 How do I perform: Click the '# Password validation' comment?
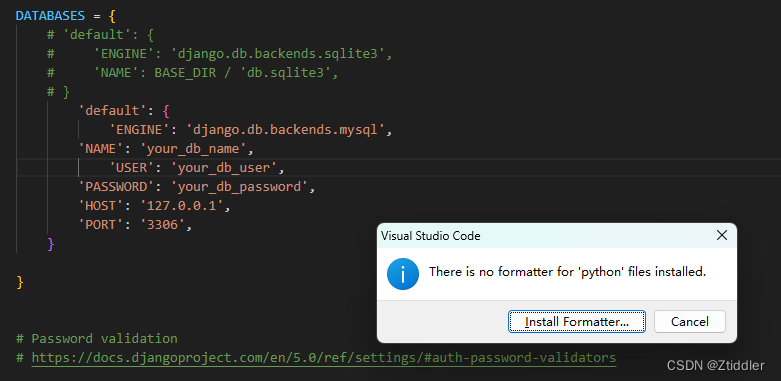(97, 339)
